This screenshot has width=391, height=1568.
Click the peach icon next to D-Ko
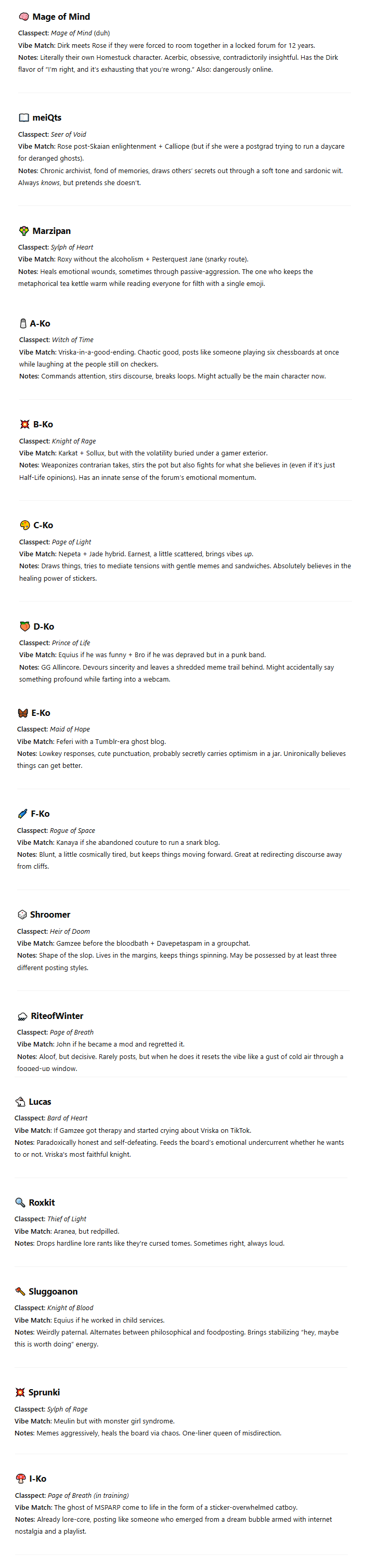[24, 626]
